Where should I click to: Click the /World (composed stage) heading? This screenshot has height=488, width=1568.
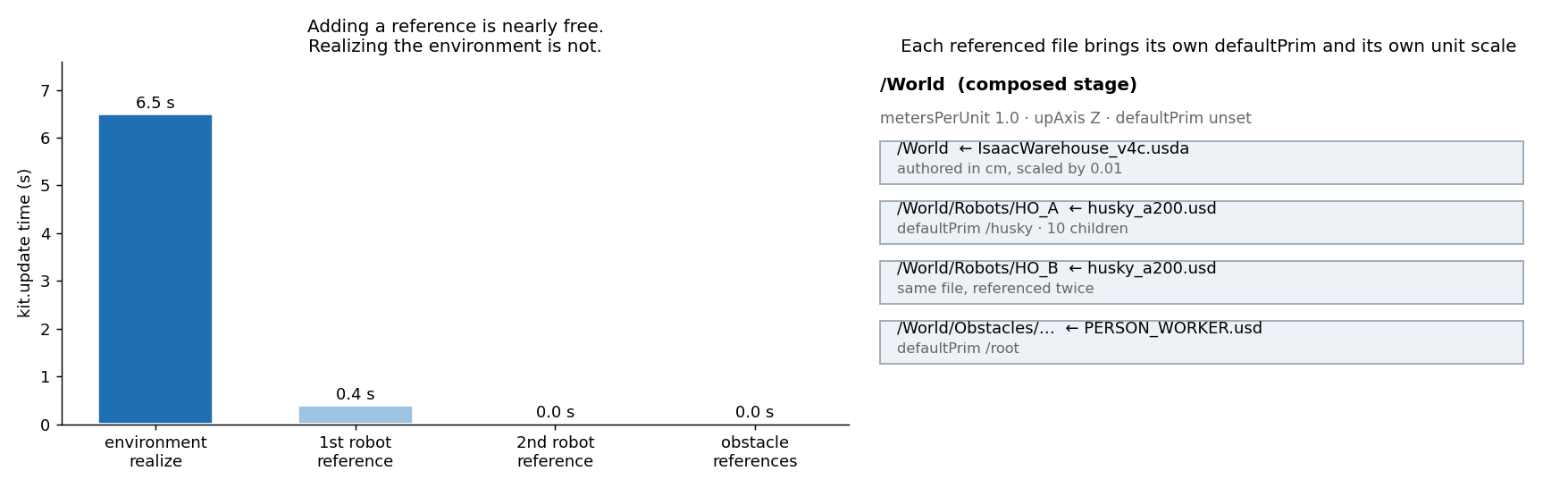pyautogui.click(x=1009, y=85)
